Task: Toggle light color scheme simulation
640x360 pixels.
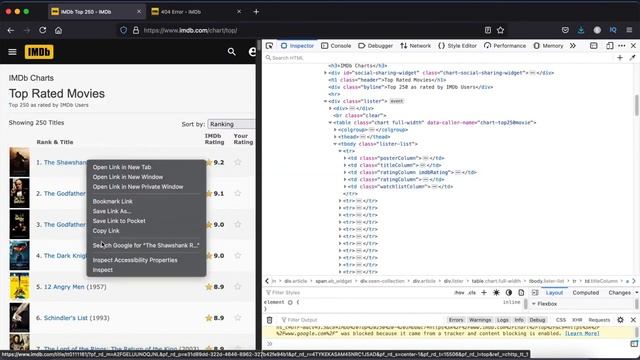Action: pyautogui.click(x=496, y=293)
